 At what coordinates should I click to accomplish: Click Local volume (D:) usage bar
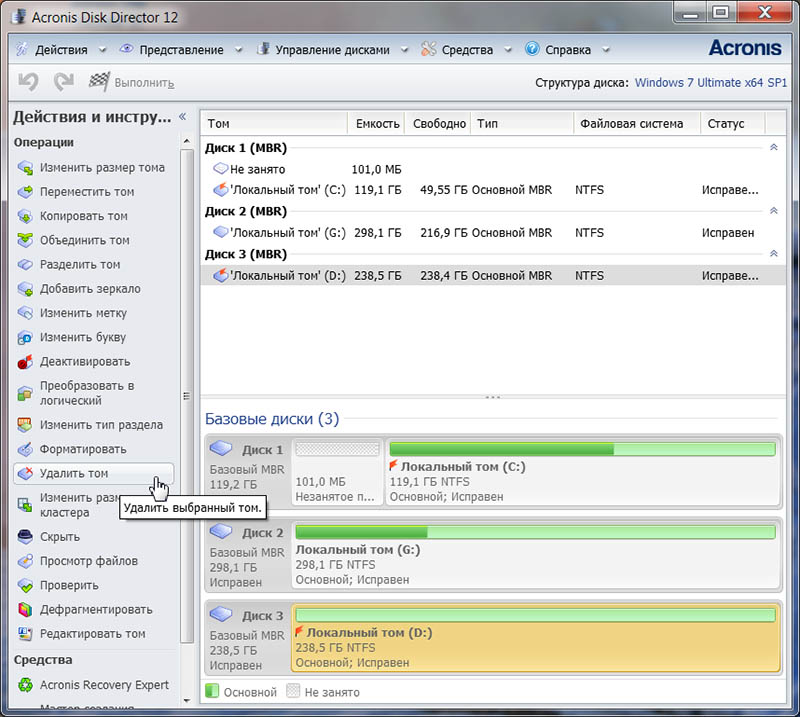click(535, 615)
